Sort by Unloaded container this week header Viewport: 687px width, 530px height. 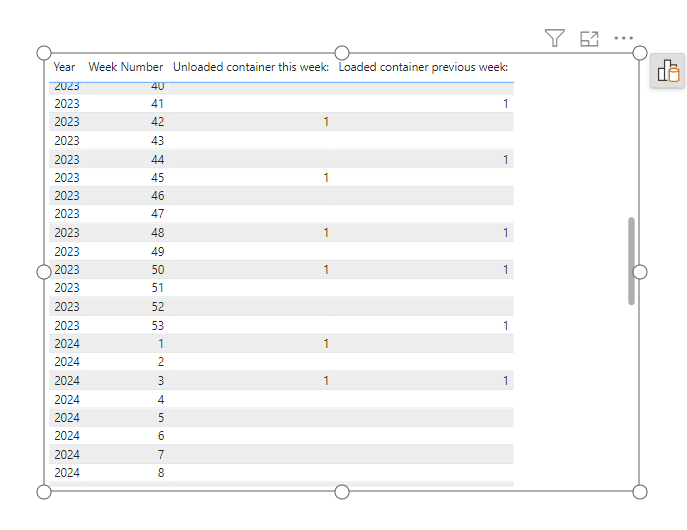(x=251, y=67)
